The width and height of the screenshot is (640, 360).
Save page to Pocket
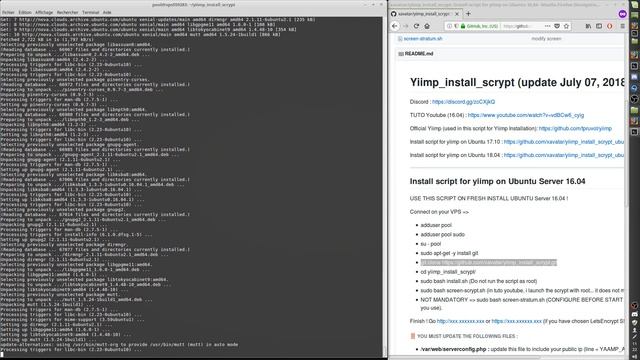coord(557,26)
